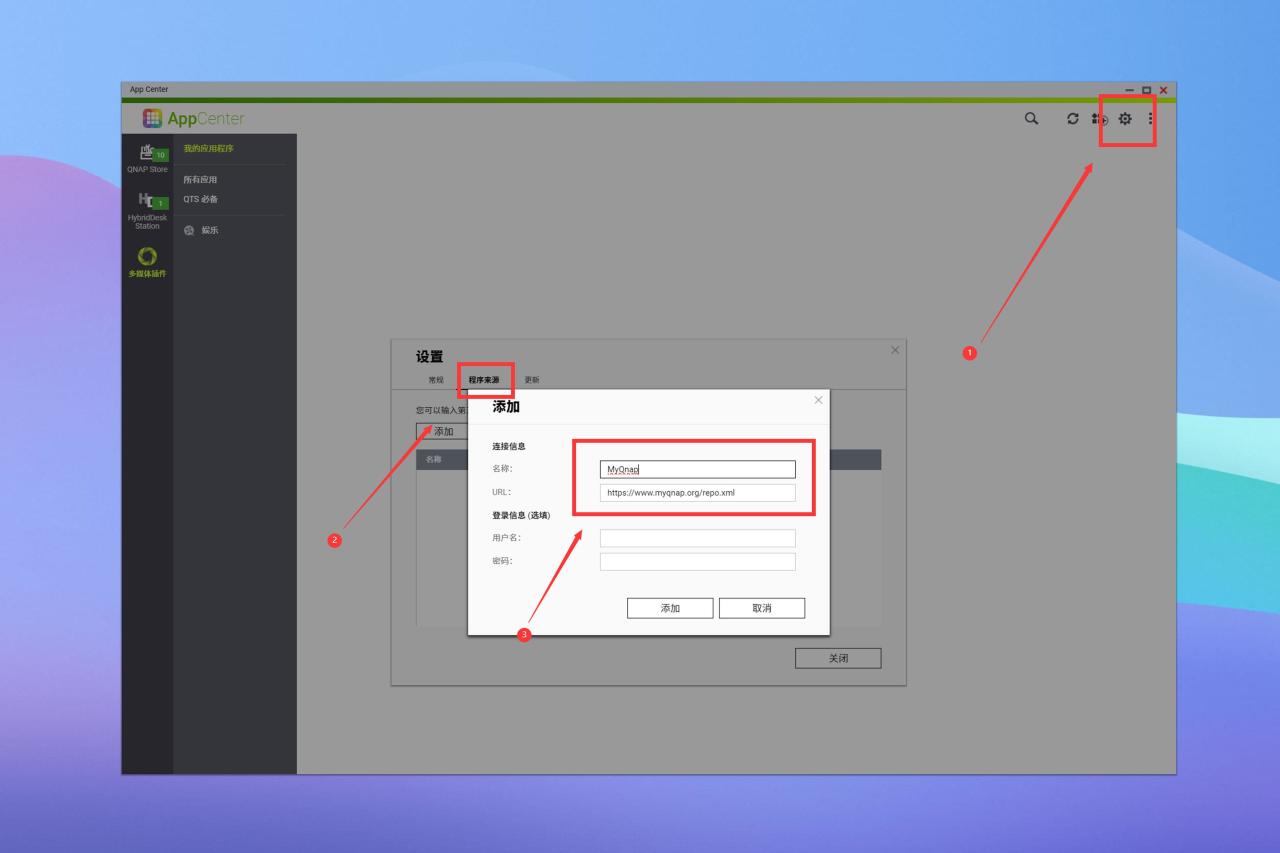The width and height of the screenshot is (1280, 853).
Task: Click the 用户名: field label
Action: (506, 538)
